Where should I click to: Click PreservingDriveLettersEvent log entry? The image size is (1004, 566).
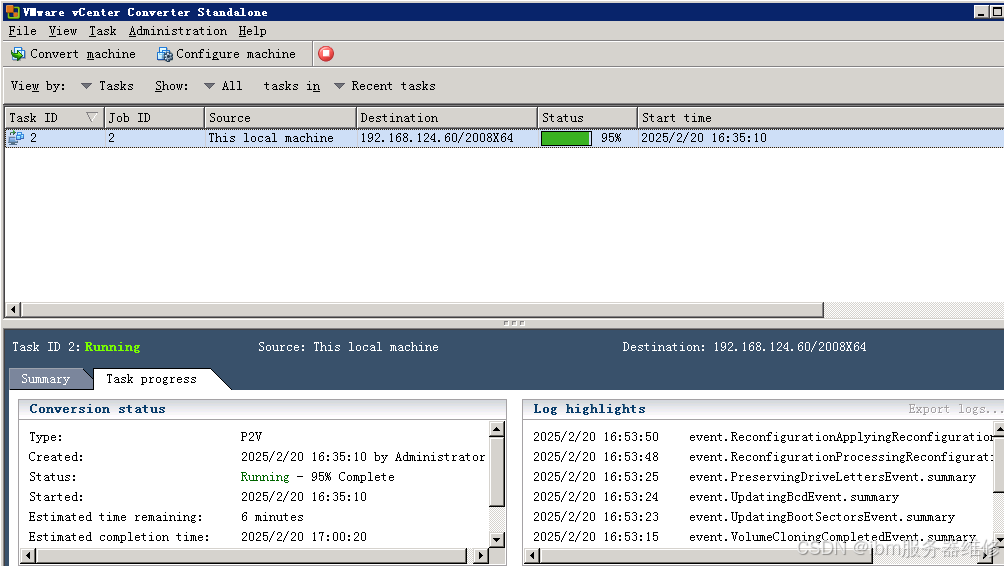coord(754,476)
